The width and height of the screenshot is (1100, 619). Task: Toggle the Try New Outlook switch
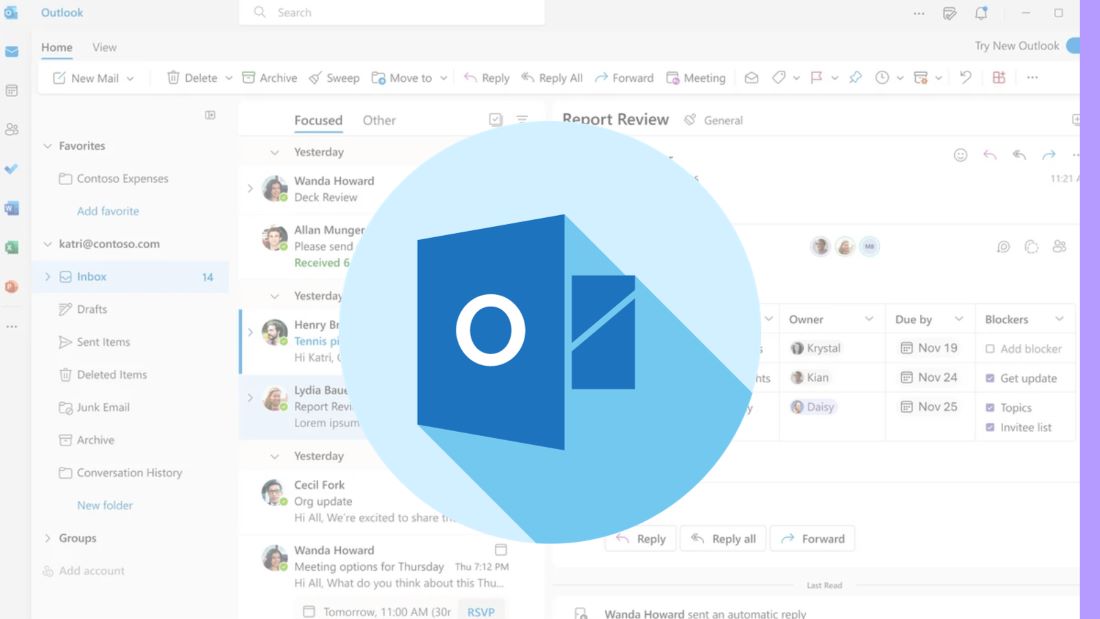click(1074, 46)
